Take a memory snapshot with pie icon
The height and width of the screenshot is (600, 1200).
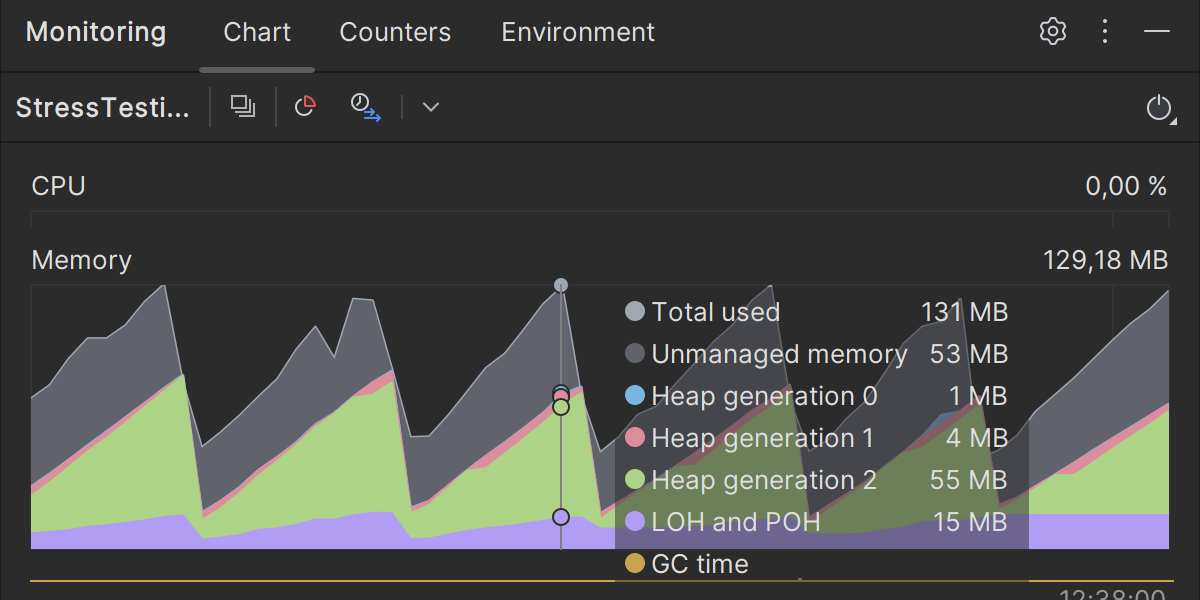coord(305,106)
